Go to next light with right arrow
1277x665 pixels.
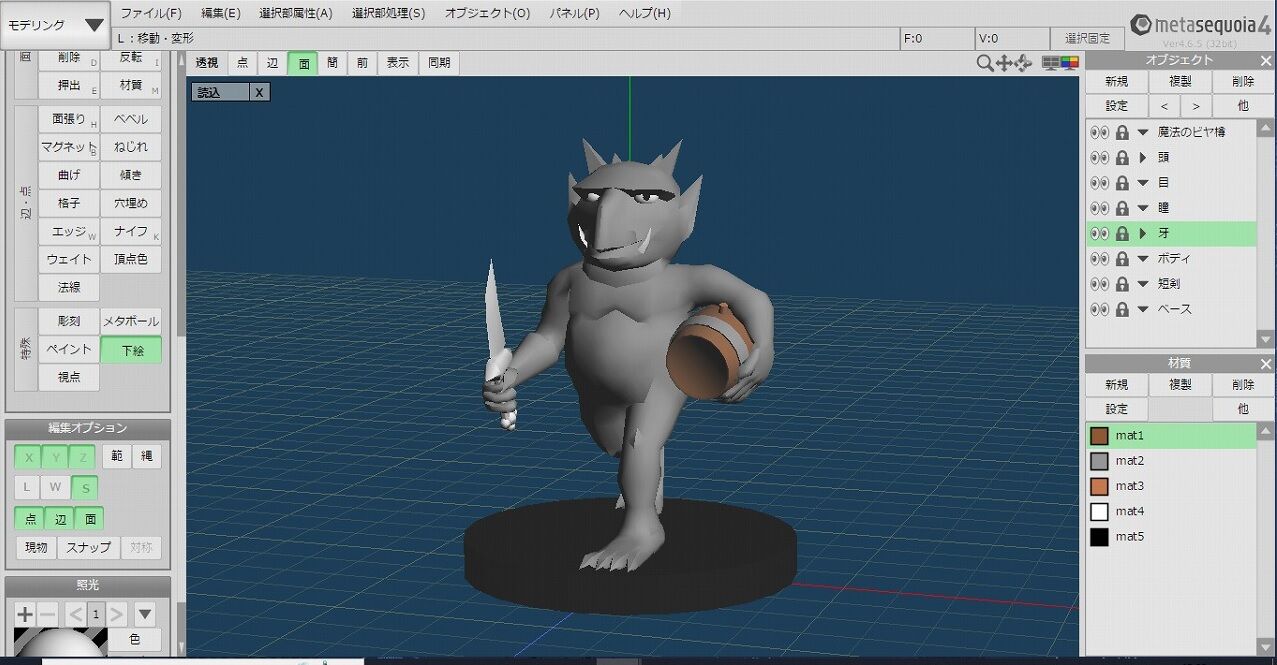point(117,614)
